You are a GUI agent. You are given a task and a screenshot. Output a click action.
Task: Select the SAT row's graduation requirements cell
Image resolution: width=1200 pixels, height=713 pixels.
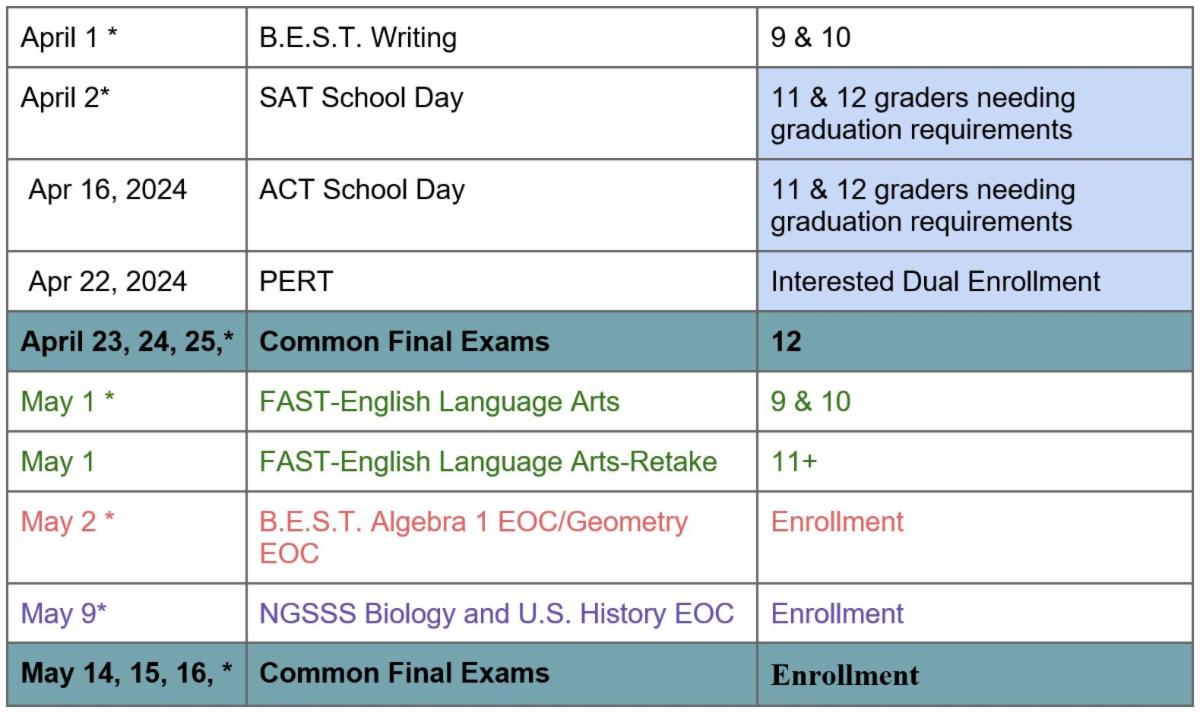922,114
